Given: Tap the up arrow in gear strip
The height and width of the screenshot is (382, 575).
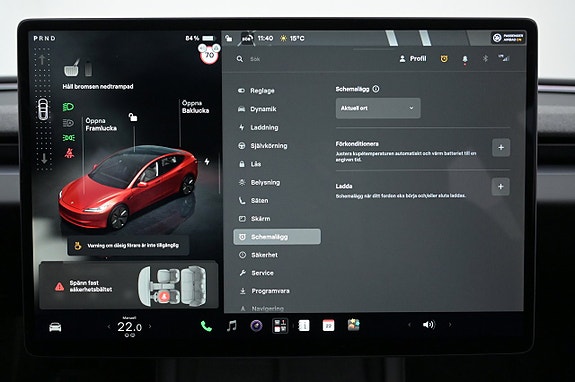Looking at the screenshot, I should point(43,59).
